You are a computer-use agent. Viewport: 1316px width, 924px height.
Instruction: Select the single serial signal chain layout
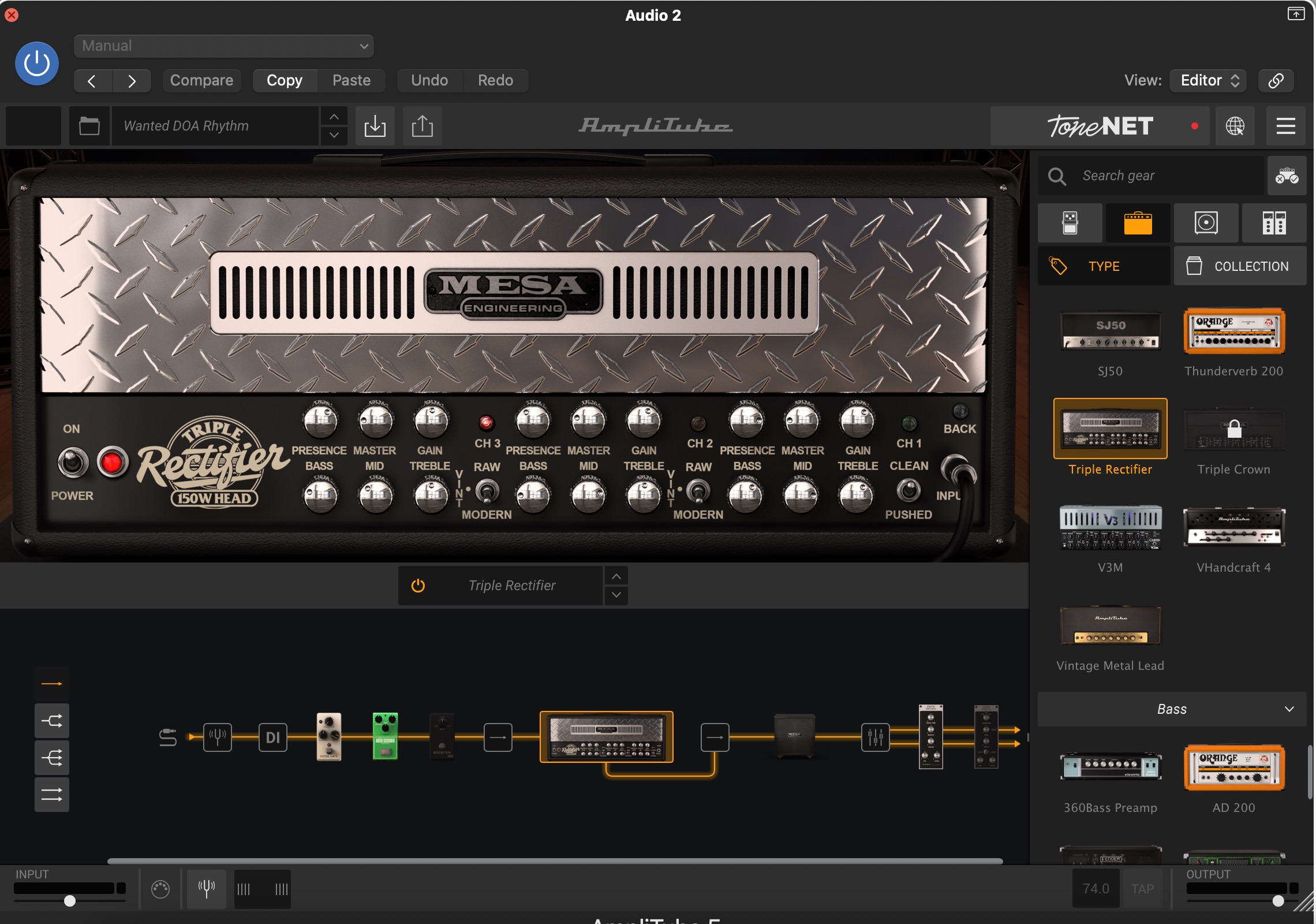pyautogui.click(x=52, y=684)
